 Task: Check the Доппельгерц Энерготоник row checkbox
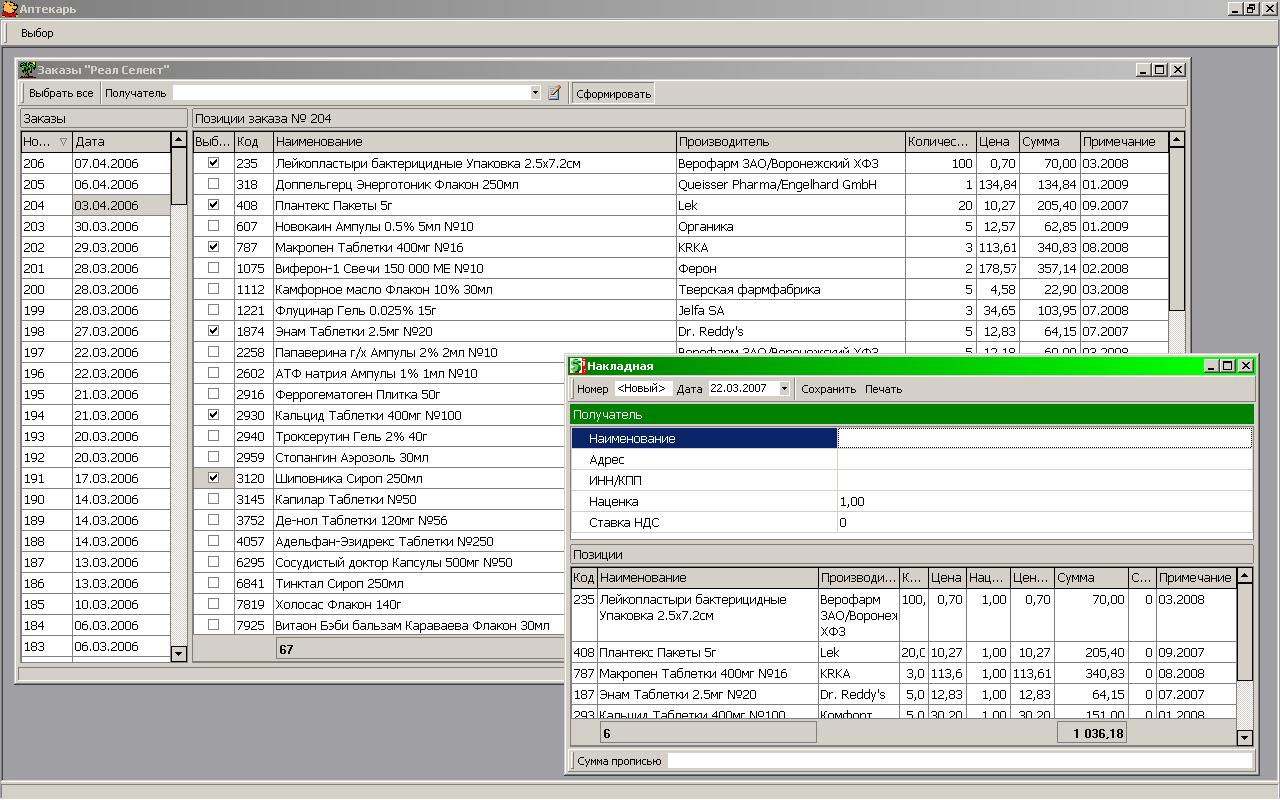tap(213, 184)
